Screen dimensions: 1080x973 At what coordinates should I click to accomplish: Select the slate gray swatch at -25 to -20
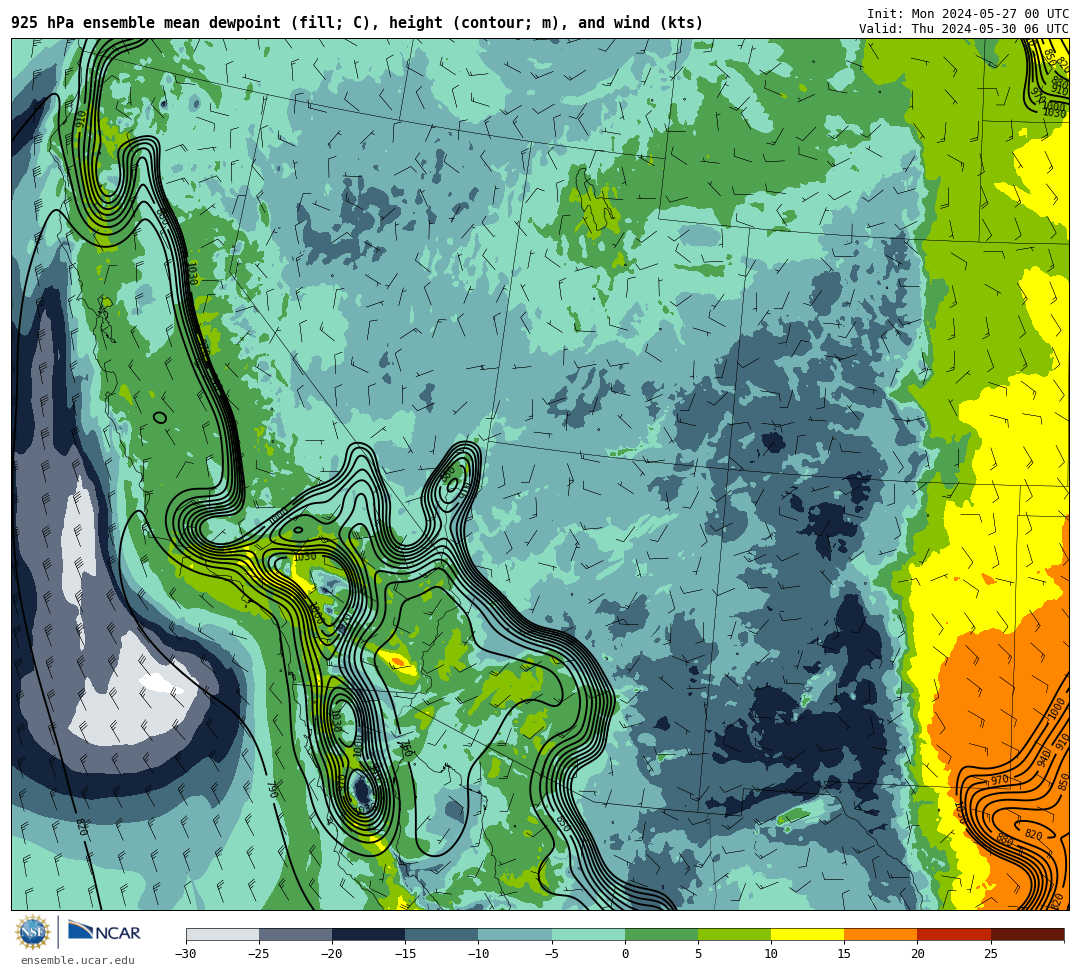click(x=295, y=934)
